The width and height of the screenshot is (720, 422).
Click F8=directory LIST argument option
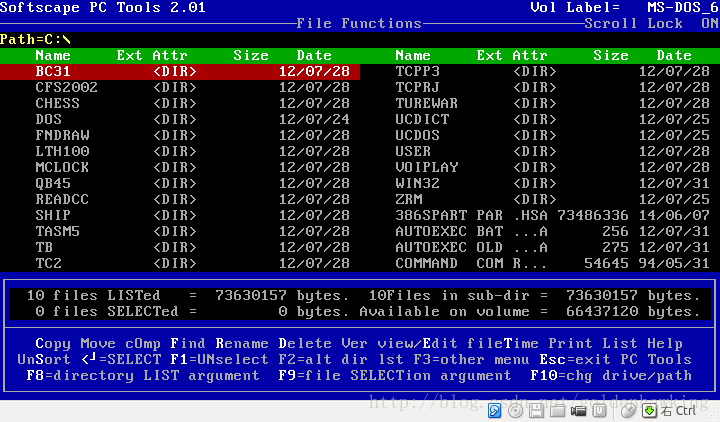[143, 376]
